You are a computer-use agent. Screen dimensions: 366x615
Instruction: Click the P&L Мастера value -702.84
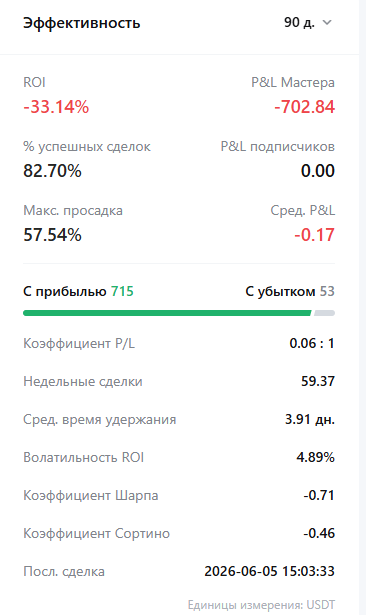[304, 107]
